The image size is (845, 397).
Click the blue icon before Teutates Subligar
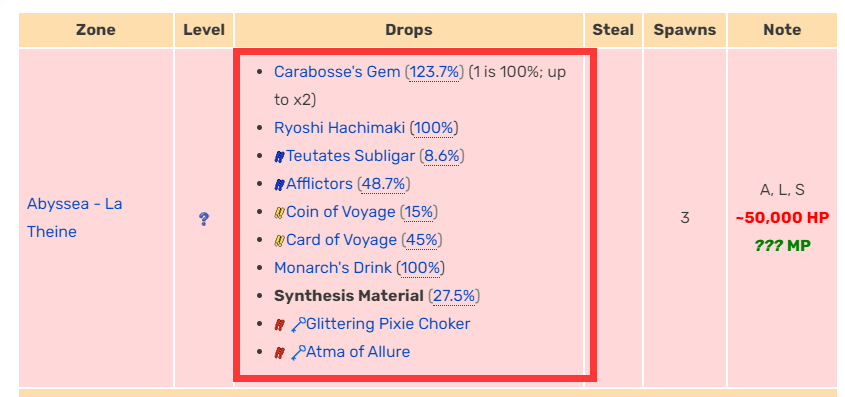pos(279,156)
